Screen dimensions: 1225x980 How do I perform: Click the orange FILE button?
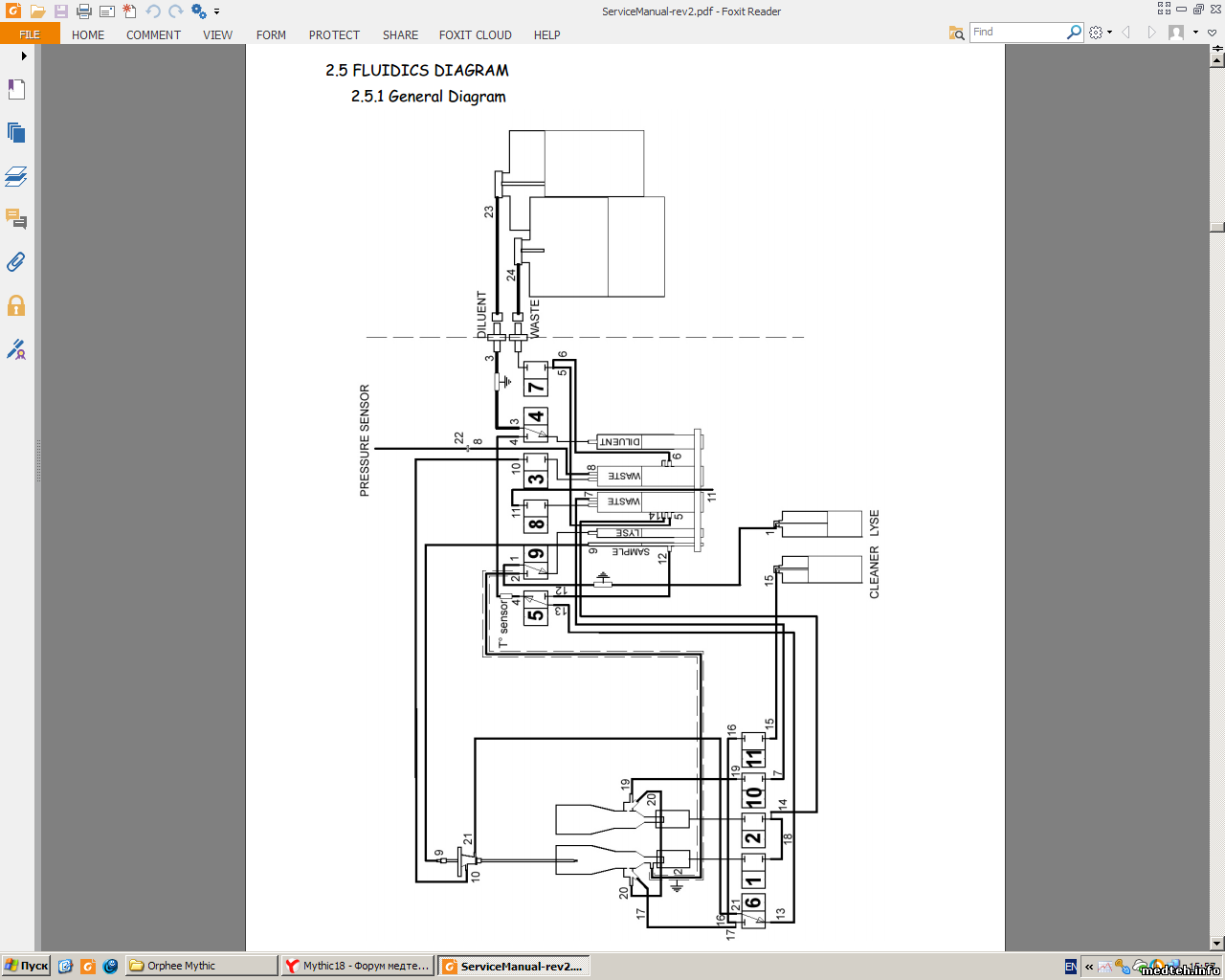click(30, 34)
